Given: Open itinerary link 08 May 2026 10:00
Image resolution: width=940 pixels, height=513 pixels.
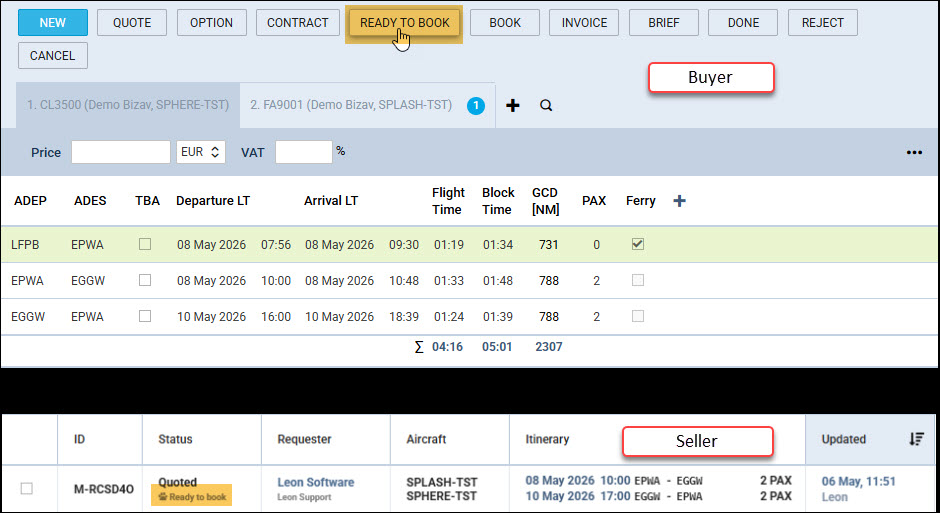Looking at the screenshot, I should 578,480.
